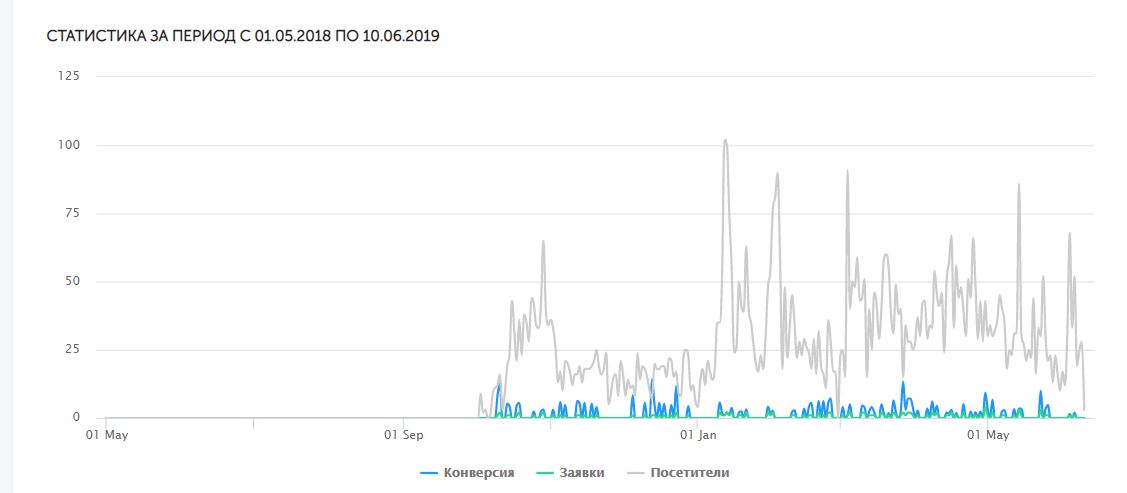The height and width of the screenshot is (493, 1127).
Task: Click the 01 May axis label at left
Action: click(x=106, y=436)
